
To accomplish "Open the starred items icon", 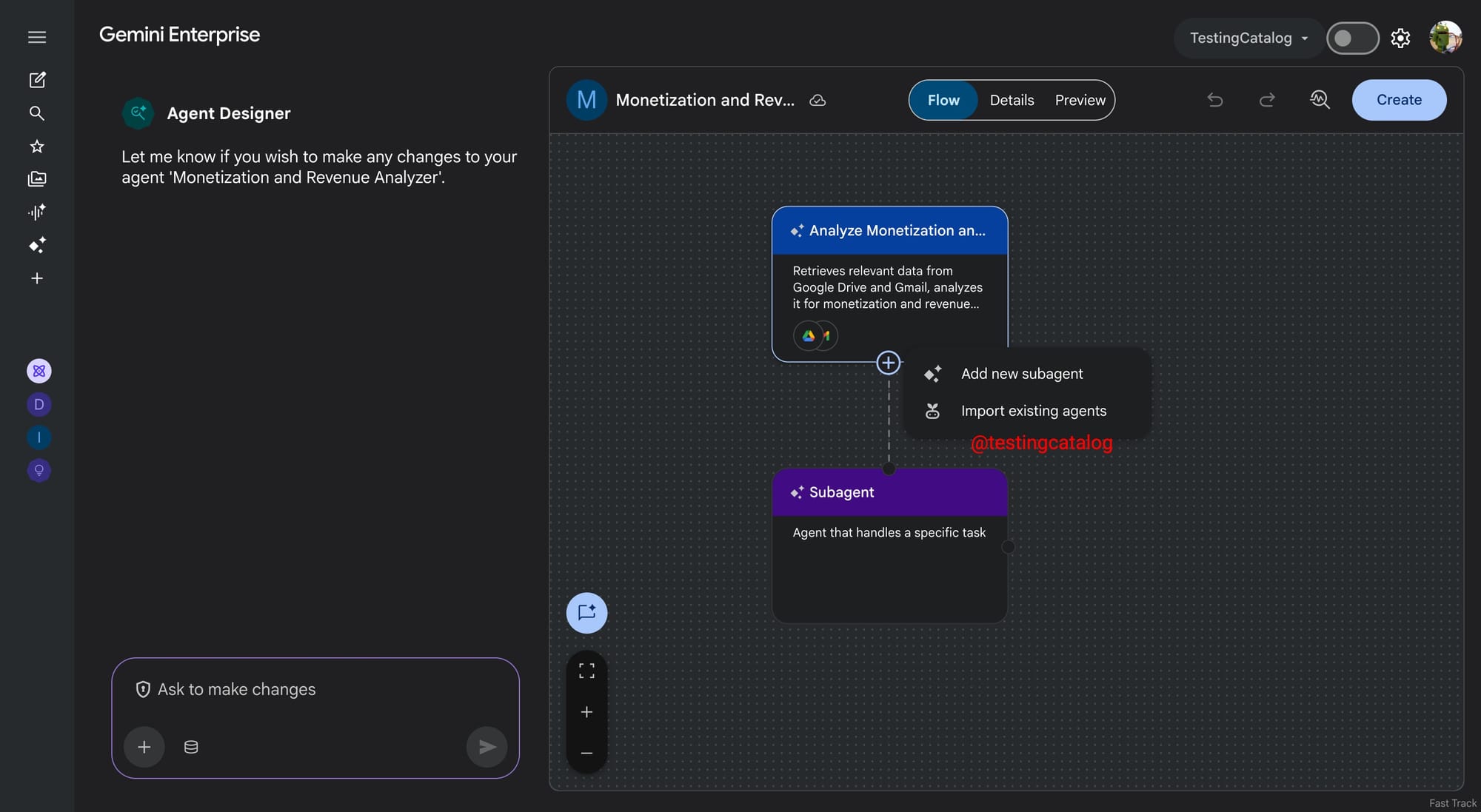I will pos(37,147).
